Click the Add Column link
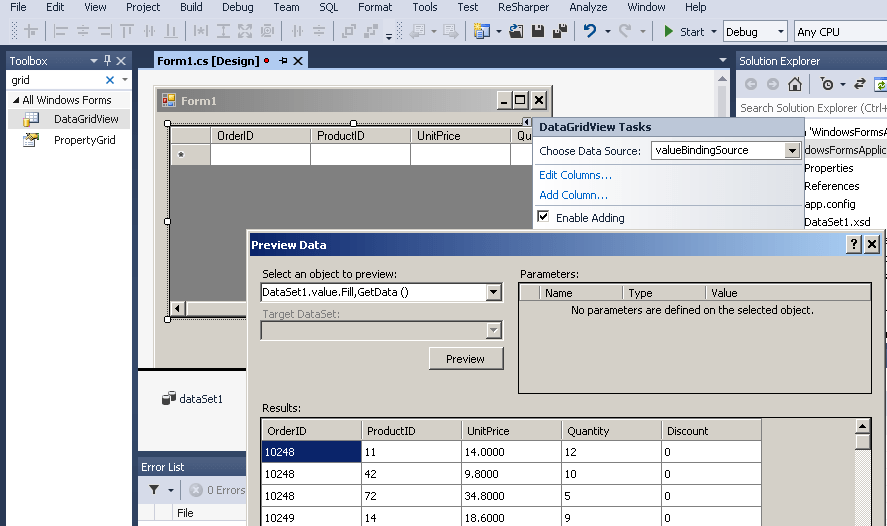Screen dimensions: 887x526 coord(574,195)
